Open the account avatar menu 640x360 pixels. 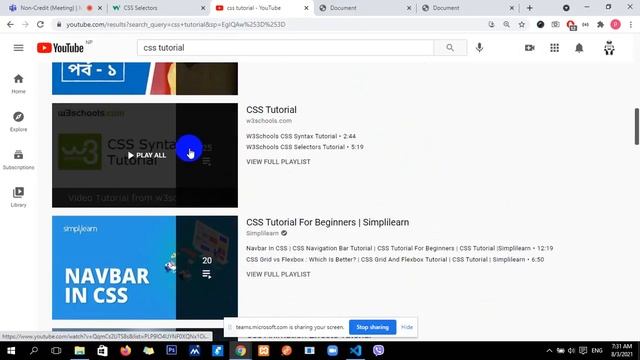click(609, 48)
